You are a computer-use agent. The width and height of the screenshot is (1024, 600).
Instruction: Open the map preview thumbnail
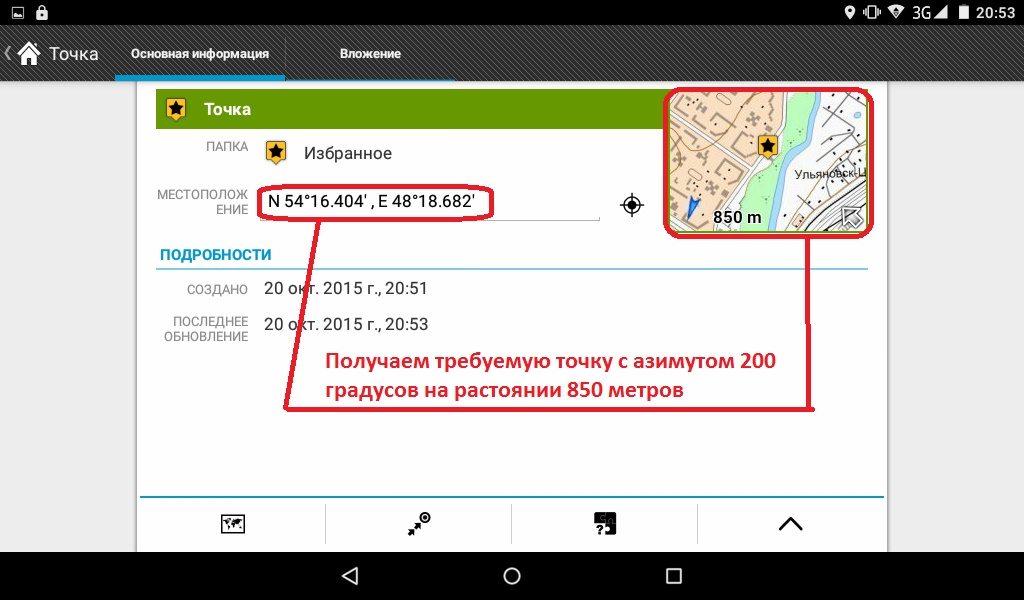(768, 162)
